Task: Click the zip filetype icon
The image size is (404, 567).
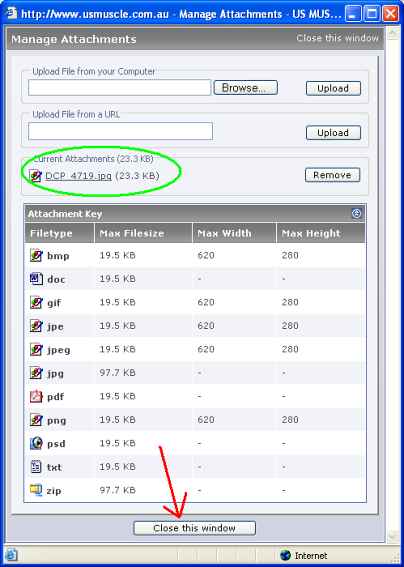Action: [x=36, y=490]
